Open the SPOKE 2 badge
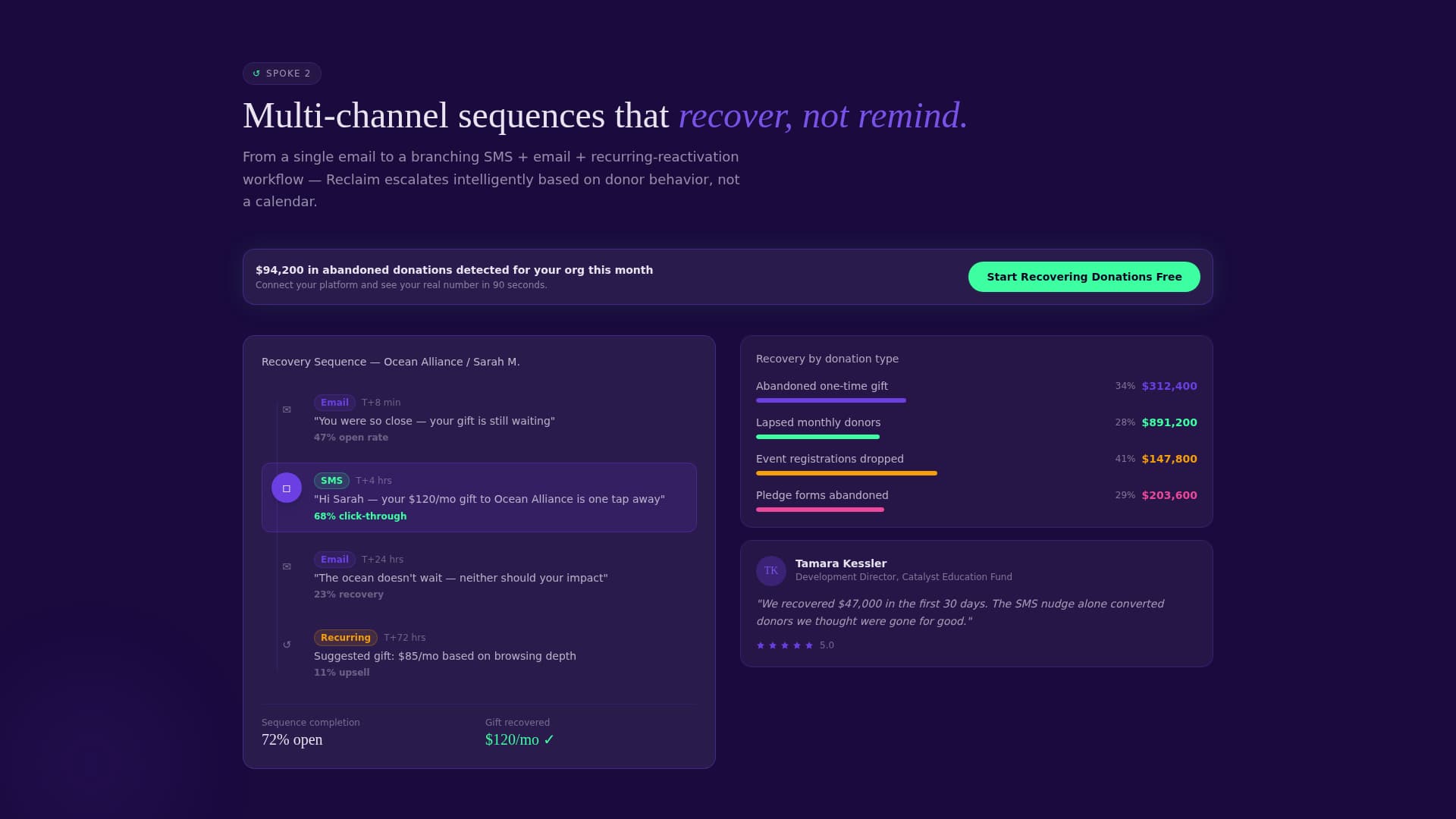The image size is (1456, 819). [x=282, y=74]
